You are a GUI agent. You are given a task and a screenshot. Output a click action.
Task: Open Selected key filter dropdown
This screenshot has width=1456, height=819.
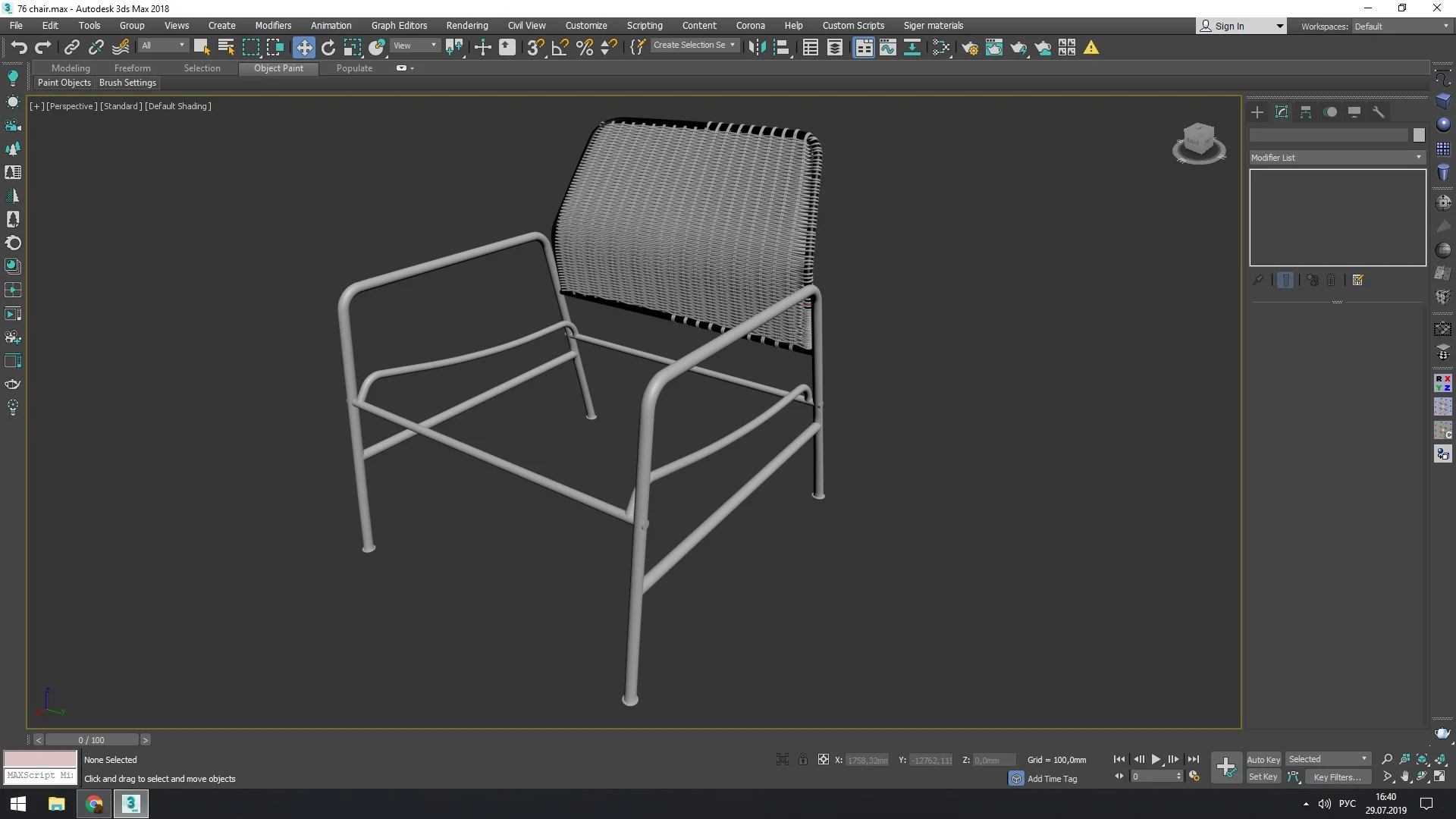(1328, 759)
